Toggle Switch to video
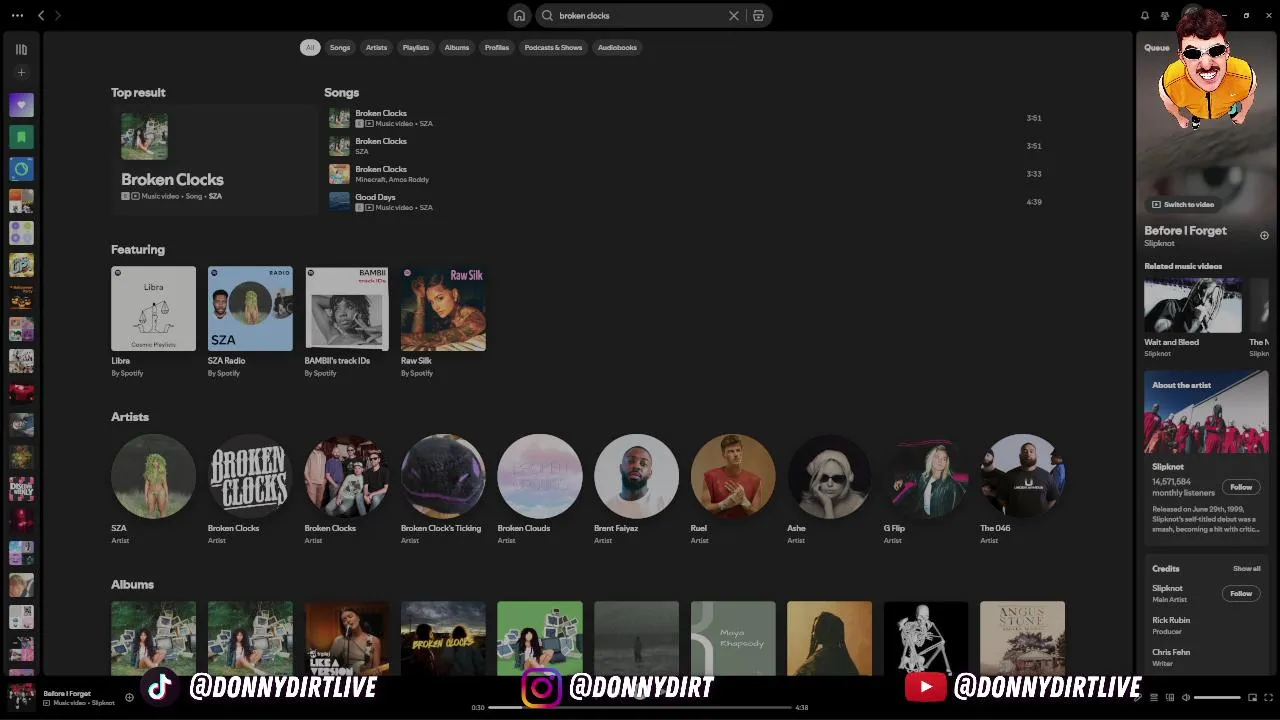This screenshot has height=720, width=1280. tap(1183, 204)
